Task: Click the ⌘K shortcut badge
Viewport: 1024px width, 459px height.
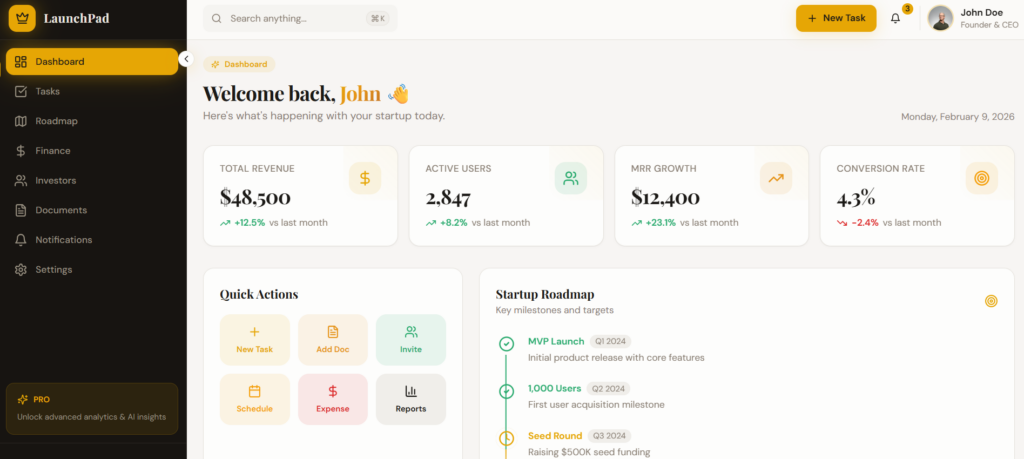Action: coord(377,18)
